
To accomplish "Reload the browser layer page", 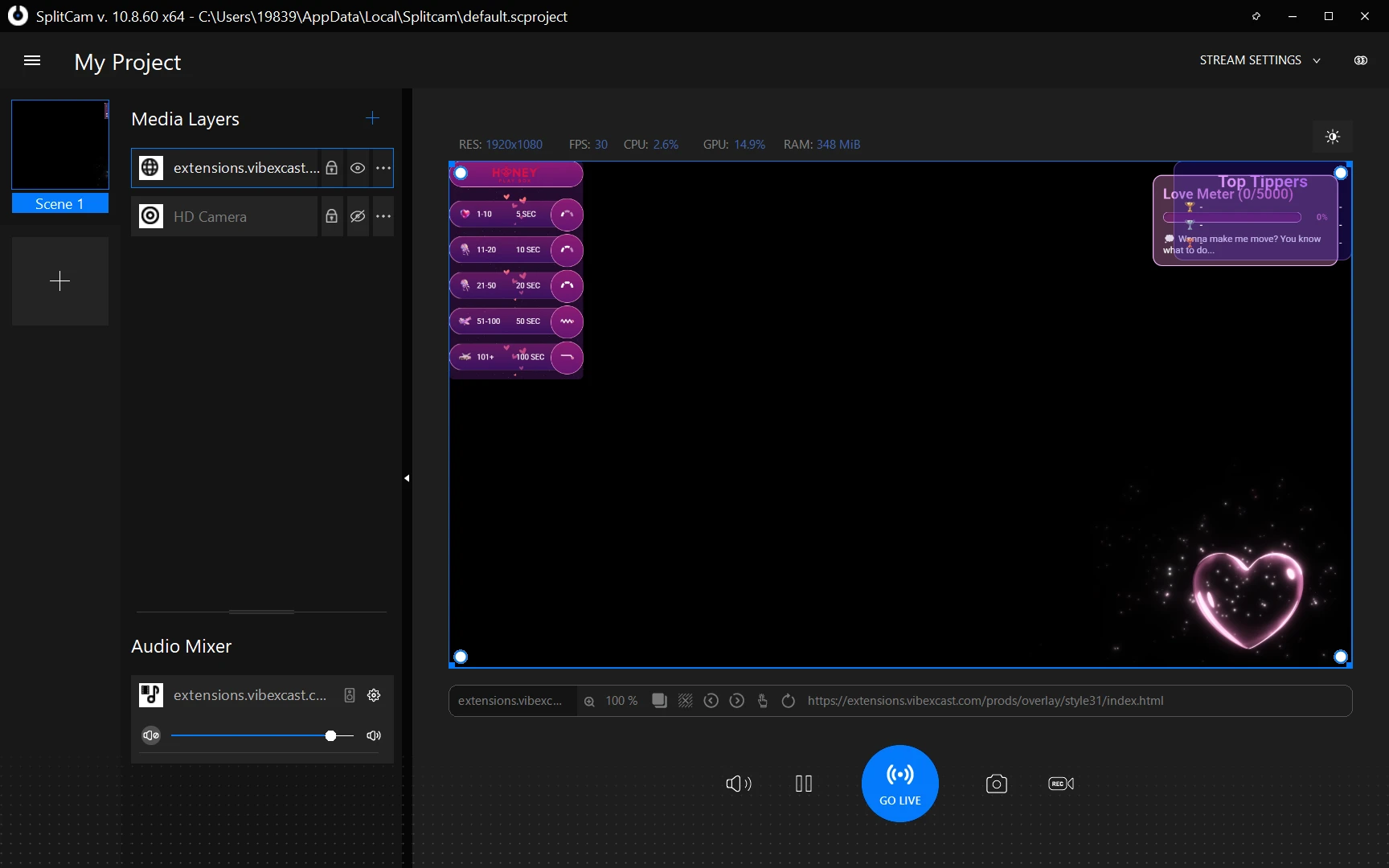I will click(788, 701).
